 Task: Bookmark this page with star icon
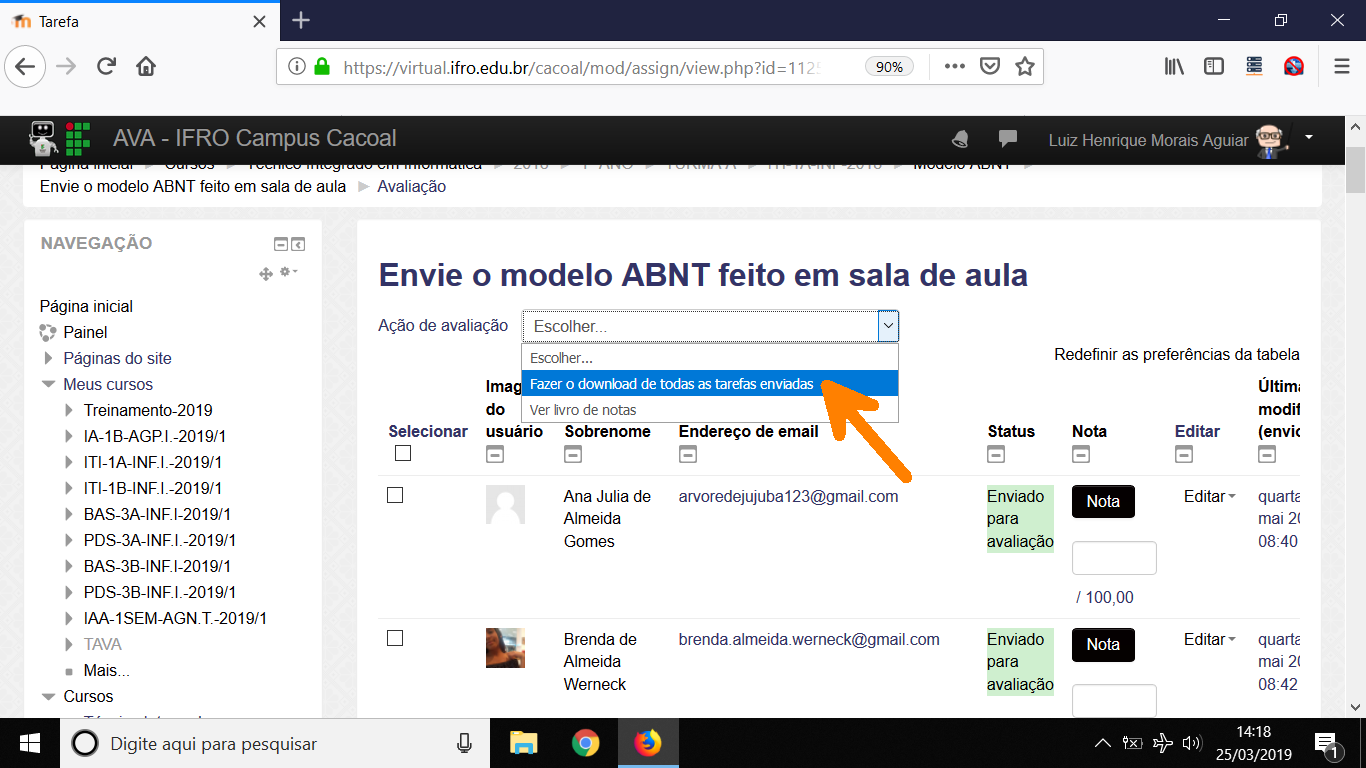coord(1024,67)
